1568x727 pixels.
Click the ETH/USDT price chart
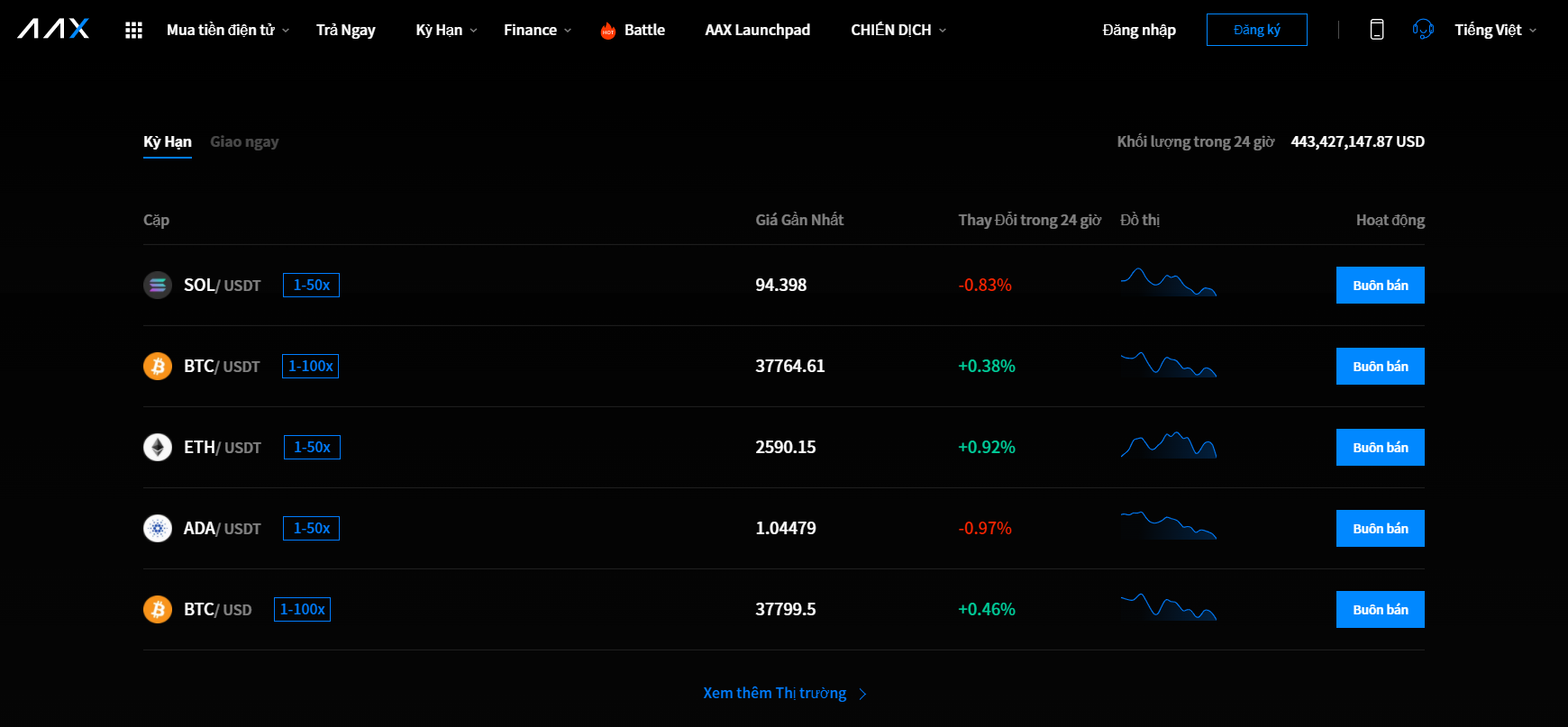click(x=1169, y=445)
